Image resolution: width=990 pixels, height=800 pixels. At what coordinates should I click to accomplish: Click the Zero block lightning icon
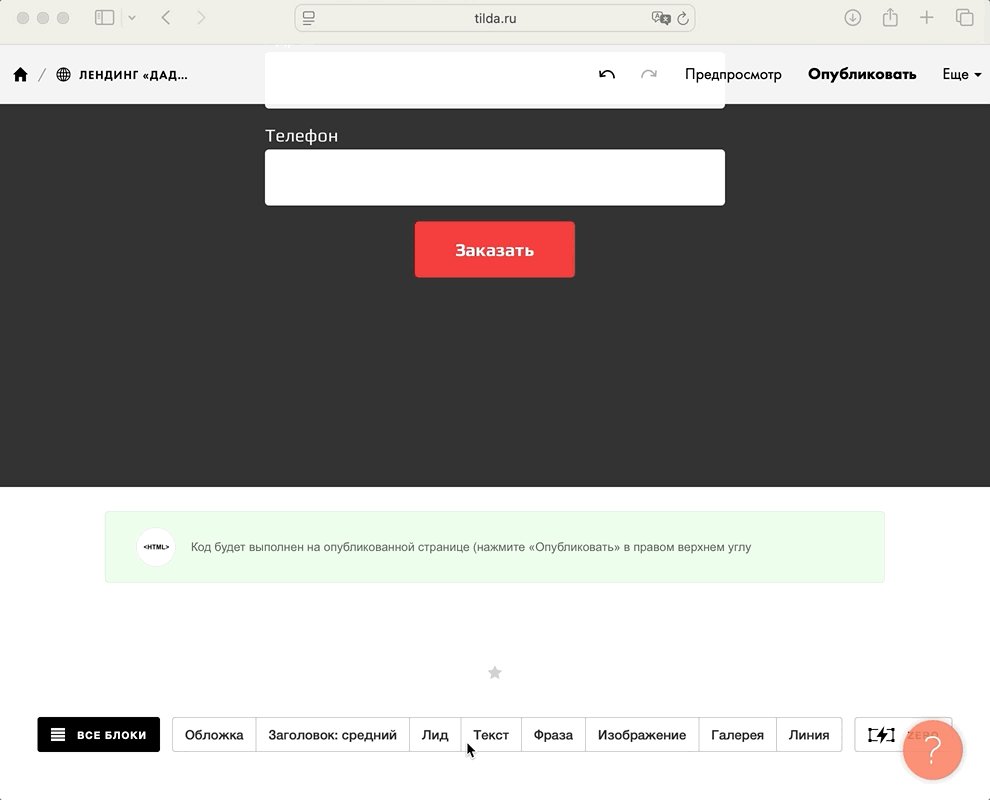pyautogui.click(x=881, y=735)
